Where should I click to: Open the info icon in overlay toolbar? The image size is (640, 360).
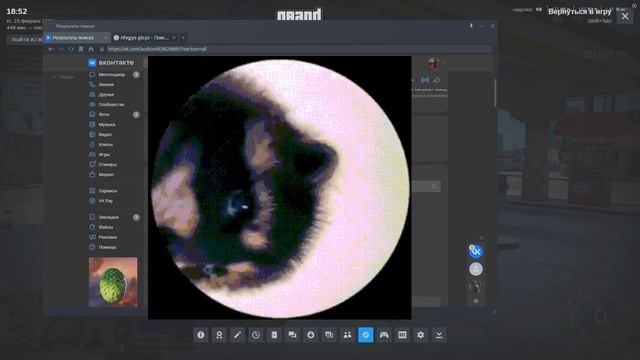(x=201, y=335)
